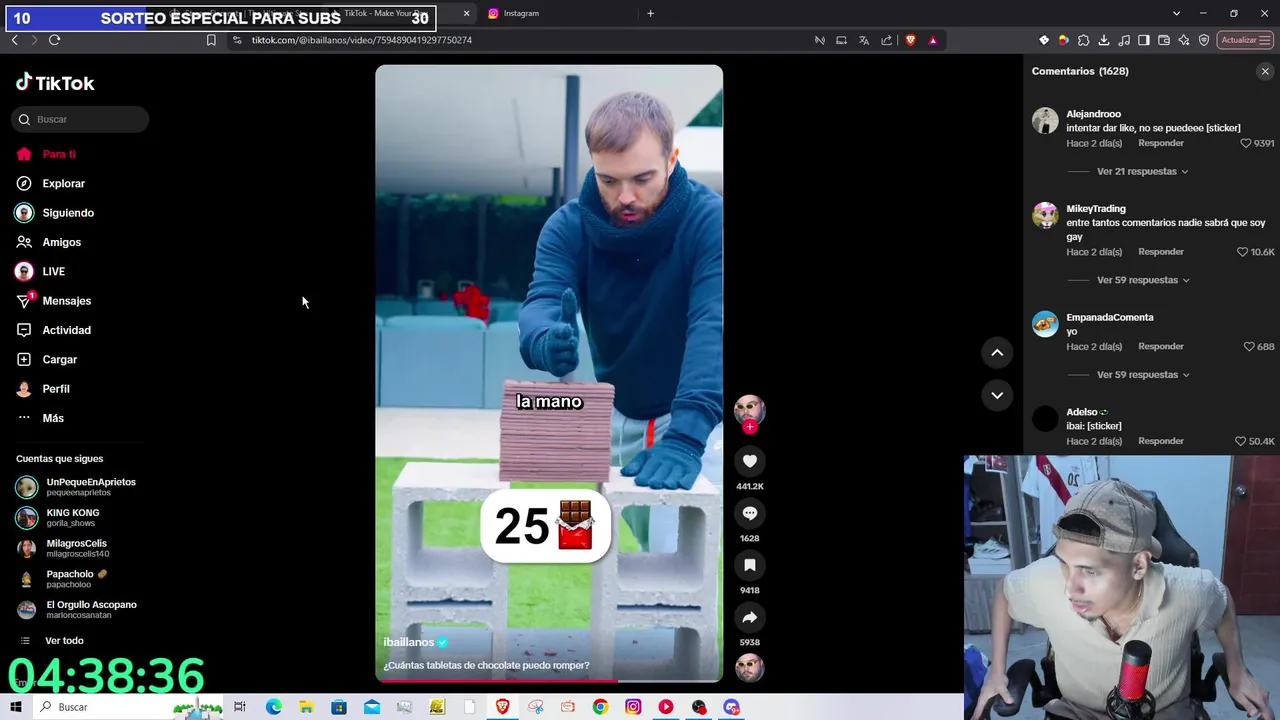Click the spinning sound disc thumbnail
The height and width of the screenshot is (720, 1280).
[749, 667]
